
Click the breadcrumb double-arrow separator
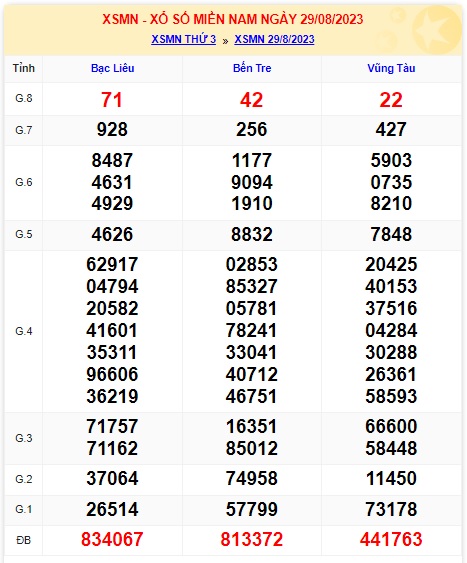pyautogui.click(x=225, y=41)
